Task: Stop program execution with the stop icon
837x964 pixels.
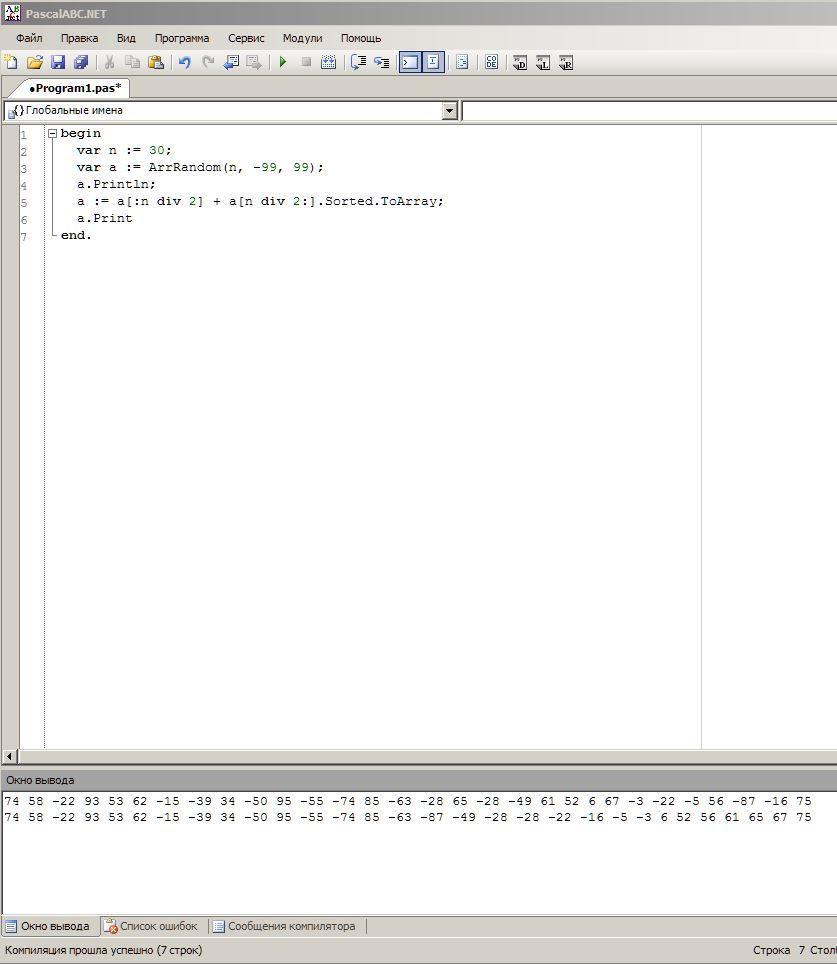Action: tap(306, 62)
